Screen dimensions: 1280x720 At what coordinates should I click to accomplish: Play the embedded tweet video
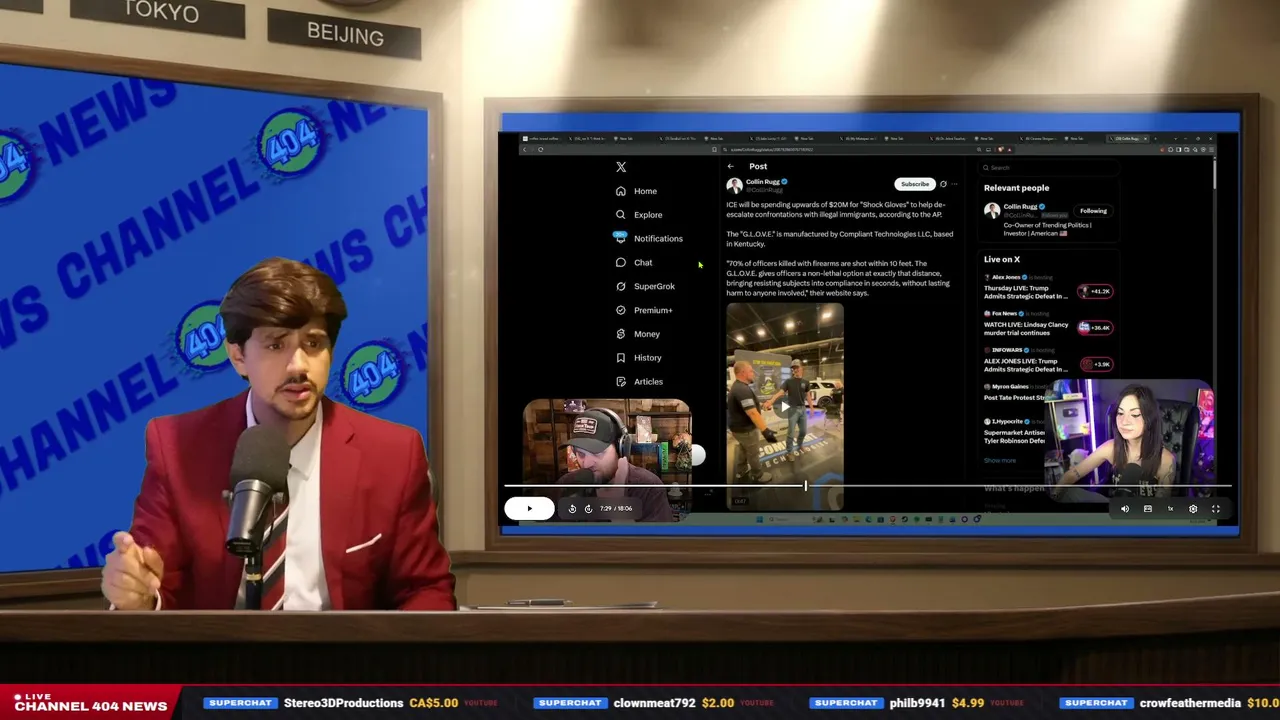coord(785,407)
